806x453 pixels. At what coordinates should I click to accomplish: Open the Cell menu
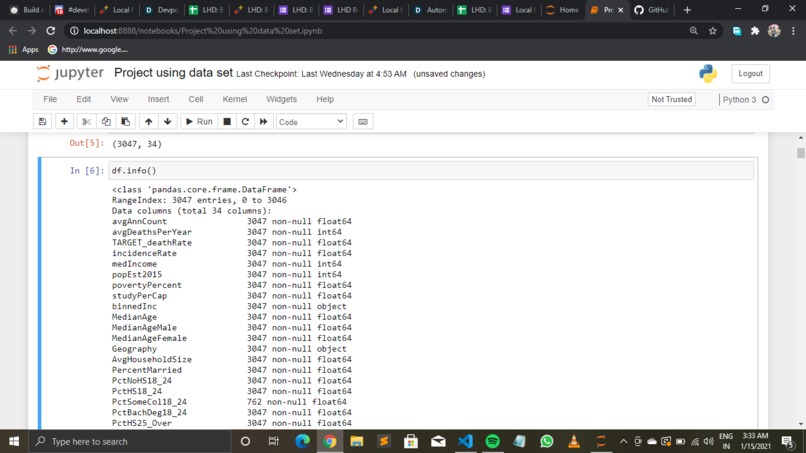point(196,99)
